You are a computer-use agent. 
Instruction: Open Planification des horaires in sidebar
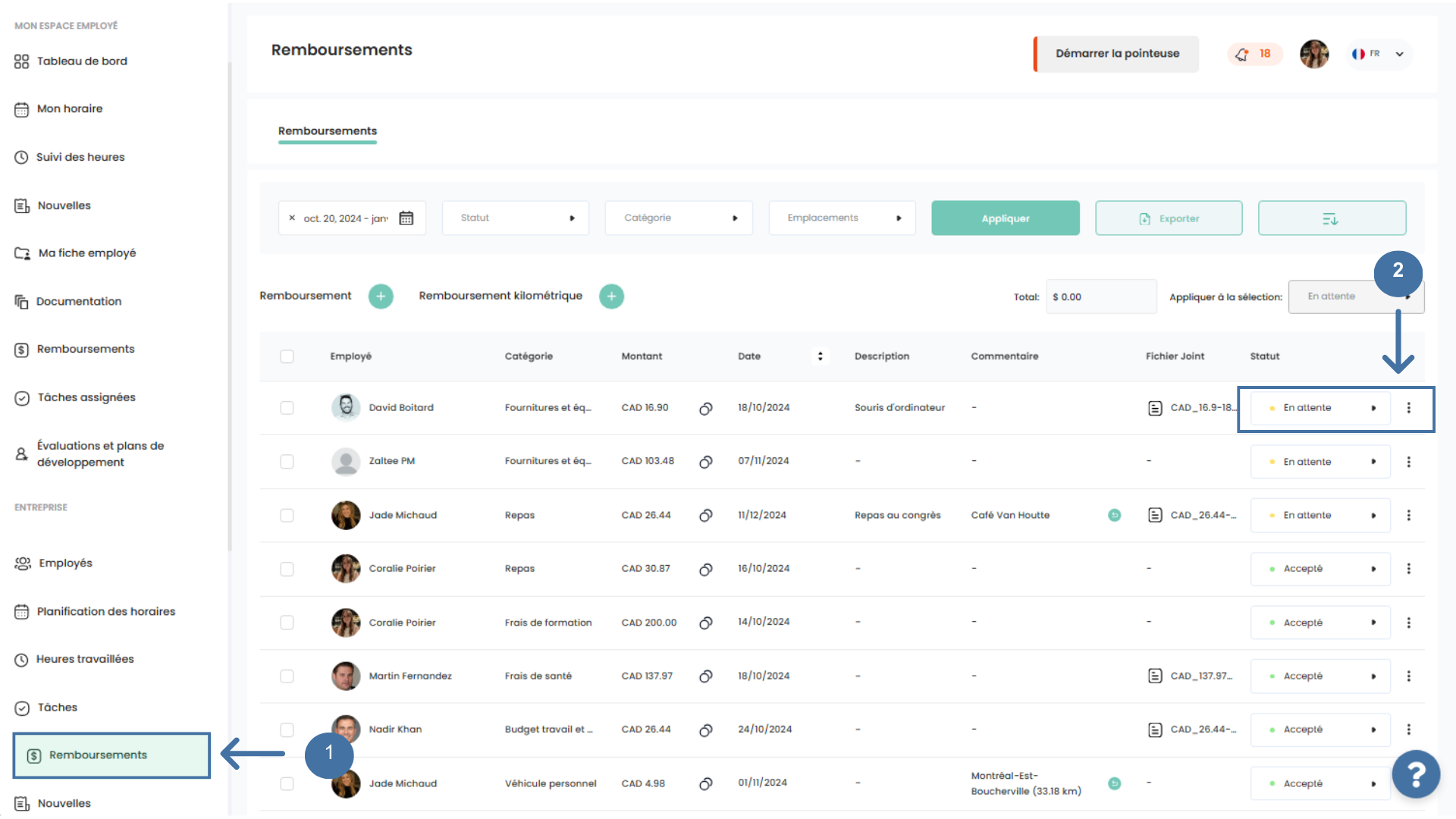click(95, 612)
